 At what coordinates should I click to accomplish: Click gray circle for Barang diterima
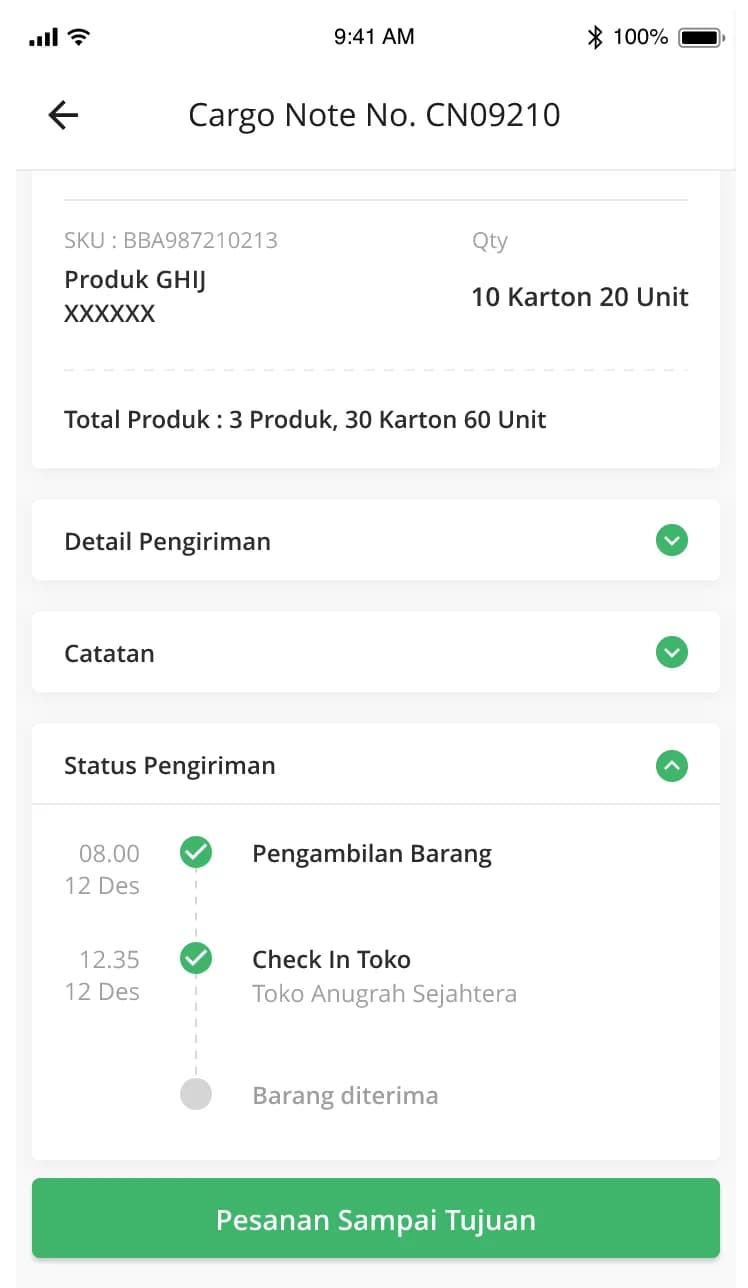coord(196,1094)
